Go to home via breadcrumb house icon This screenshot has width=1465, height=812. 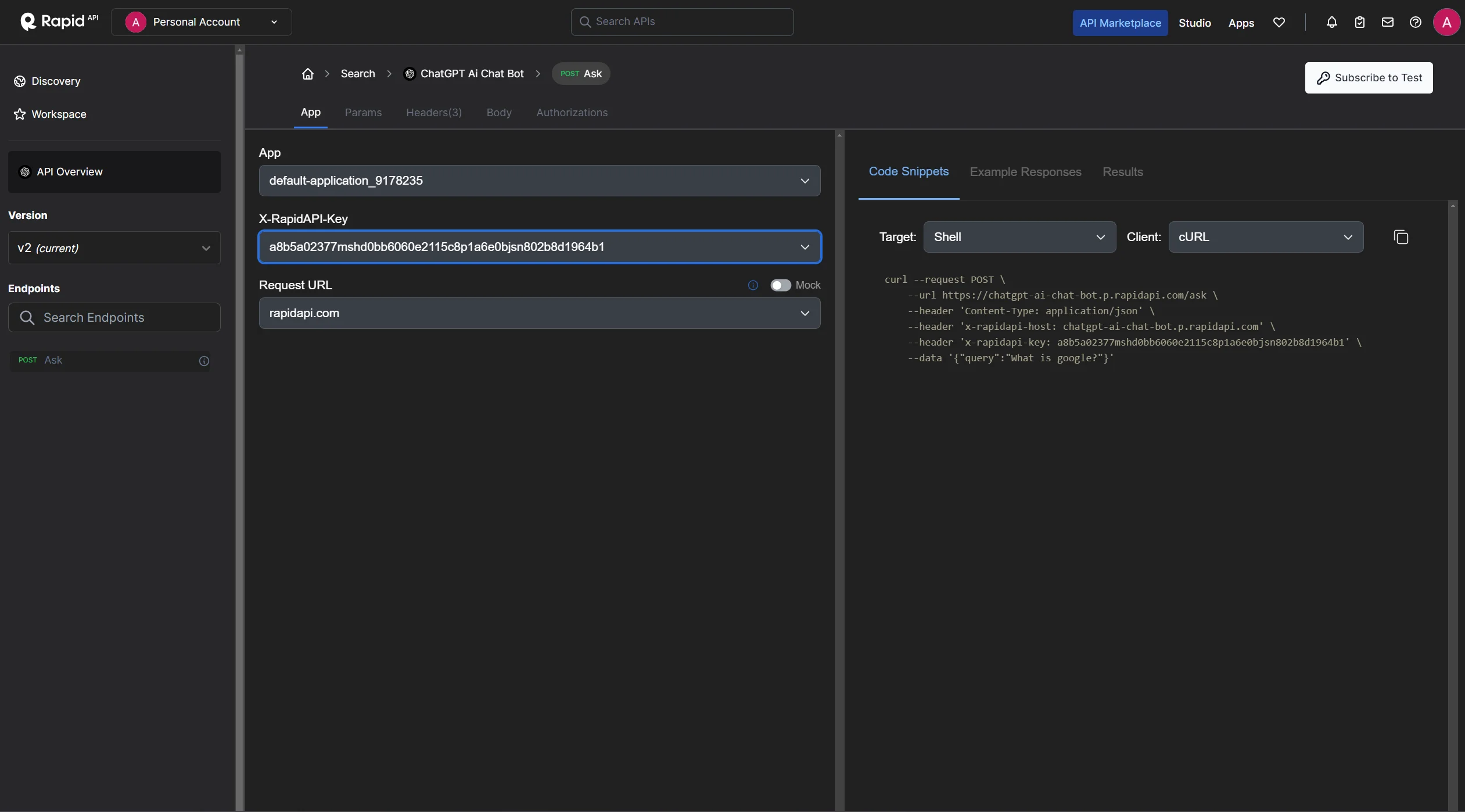point(308,74)
